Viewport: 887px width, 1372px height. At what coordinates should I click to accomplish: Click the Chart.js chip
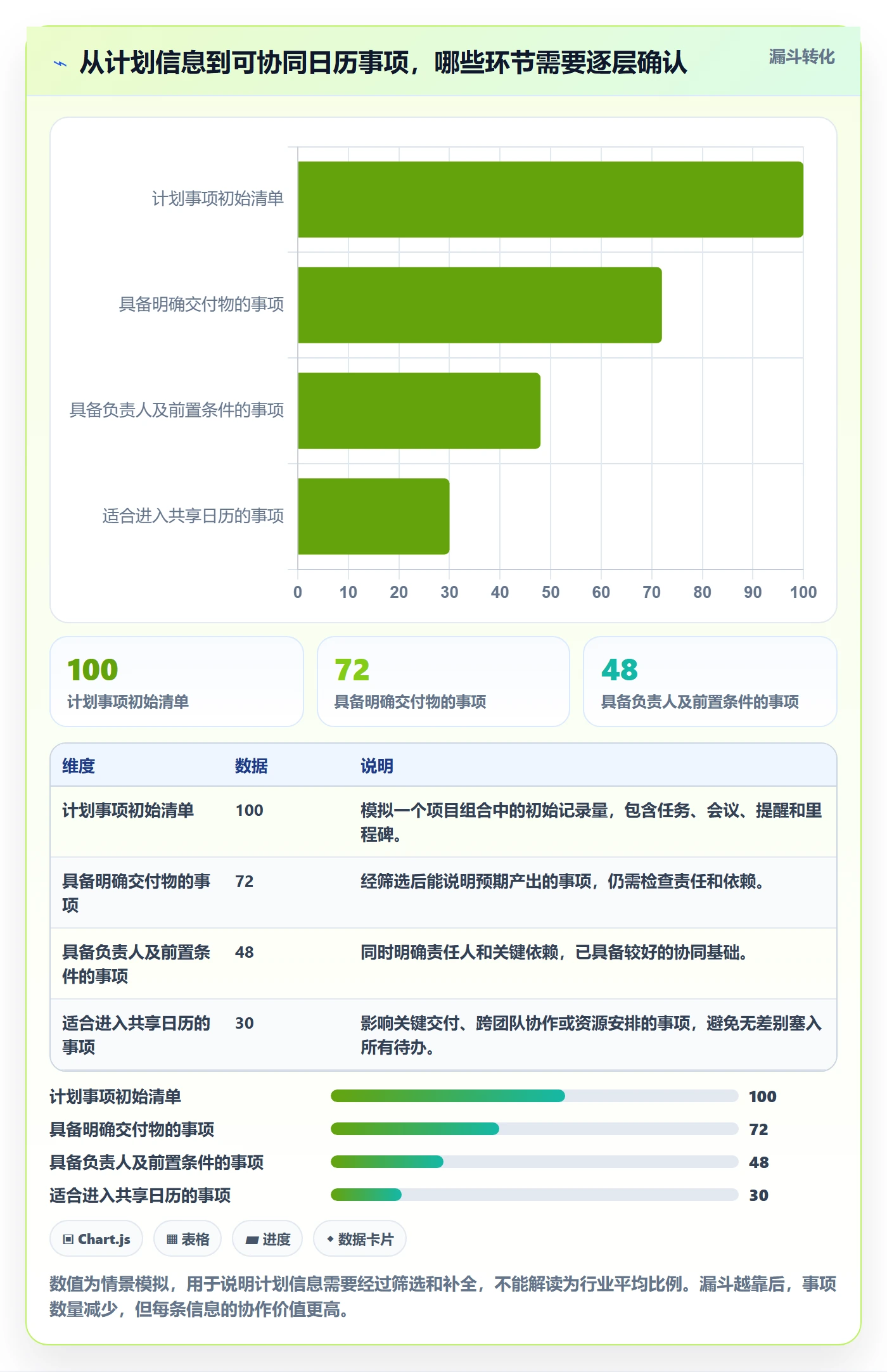coord(96,1238)
